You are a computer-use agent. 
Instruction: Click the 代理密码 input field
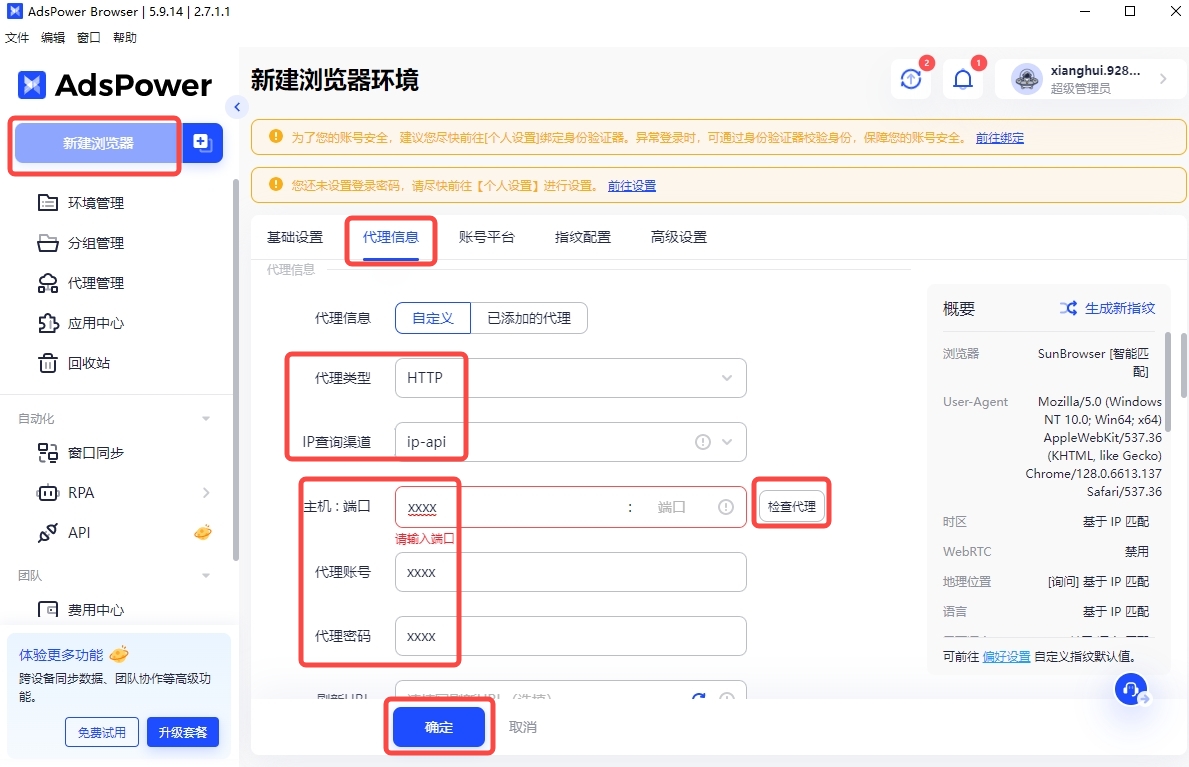[x=570, y=636]
